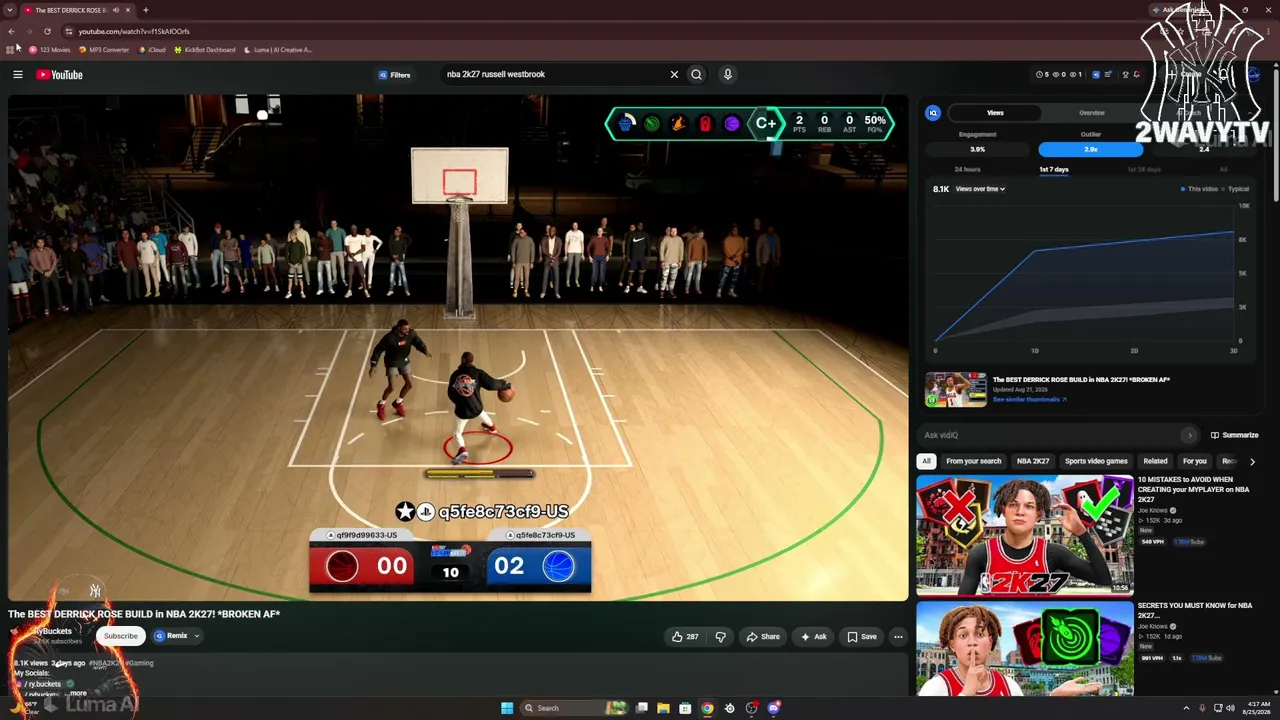Share the Derrick Rose build video
The height and width of the screenshot is (720, 1280).
click(x=763, y=637)
